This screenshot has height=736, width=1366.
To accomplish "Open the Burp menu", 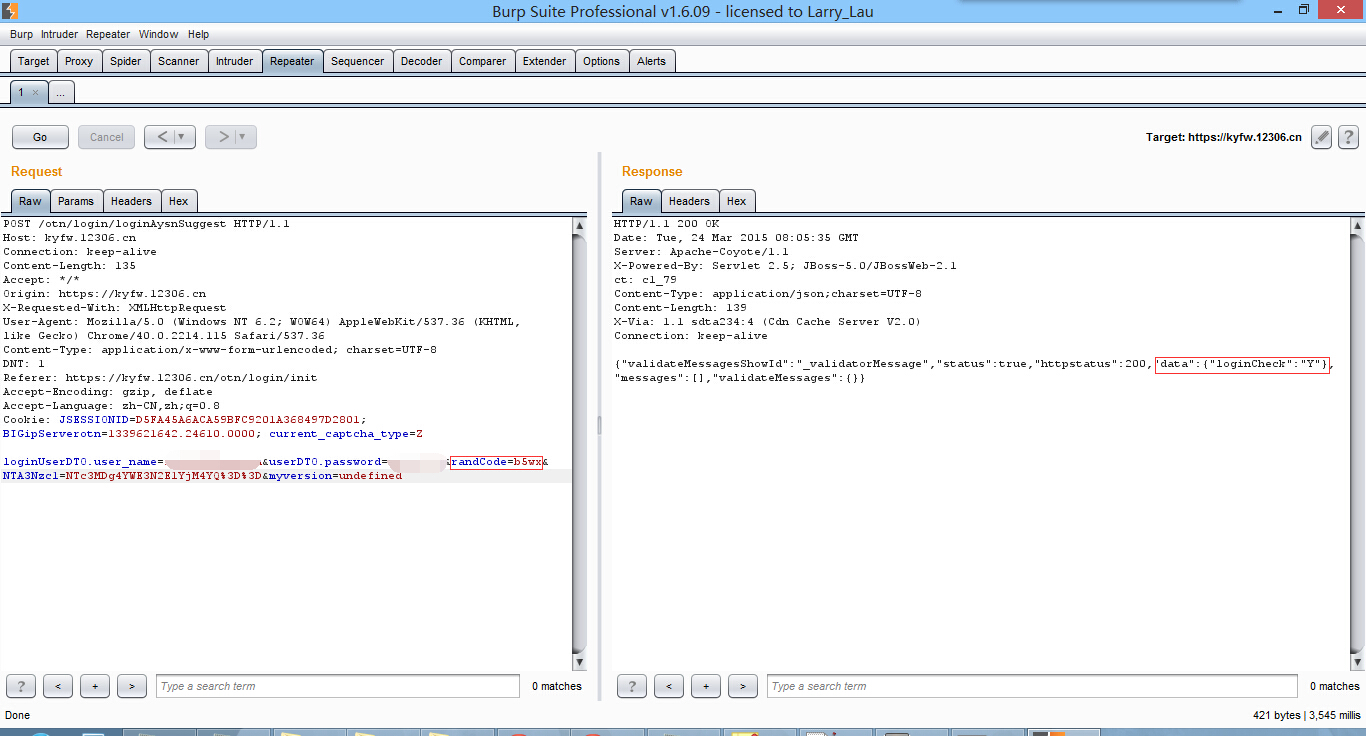I will 21,34.
